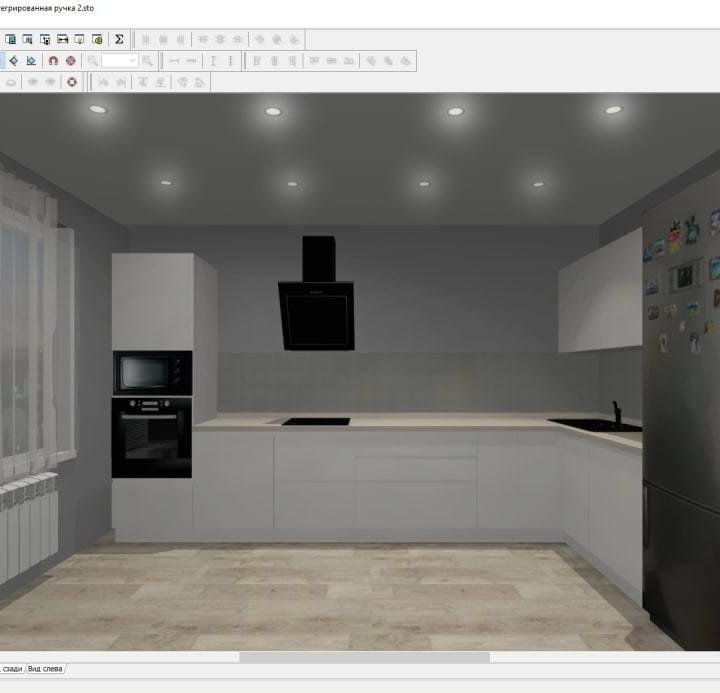Click the red lifebuoy icon
This screenshot has width=720, height=693.
pyautogui.click(x=72, y=82)
